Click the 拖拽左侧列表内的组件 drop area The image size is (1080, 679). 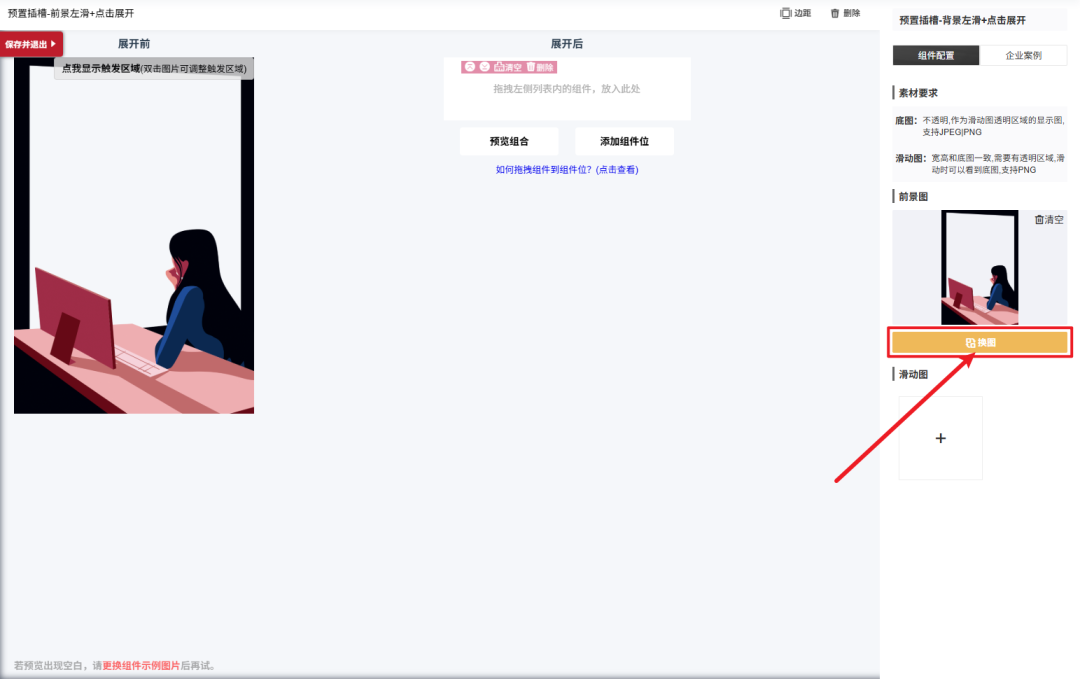567,89
